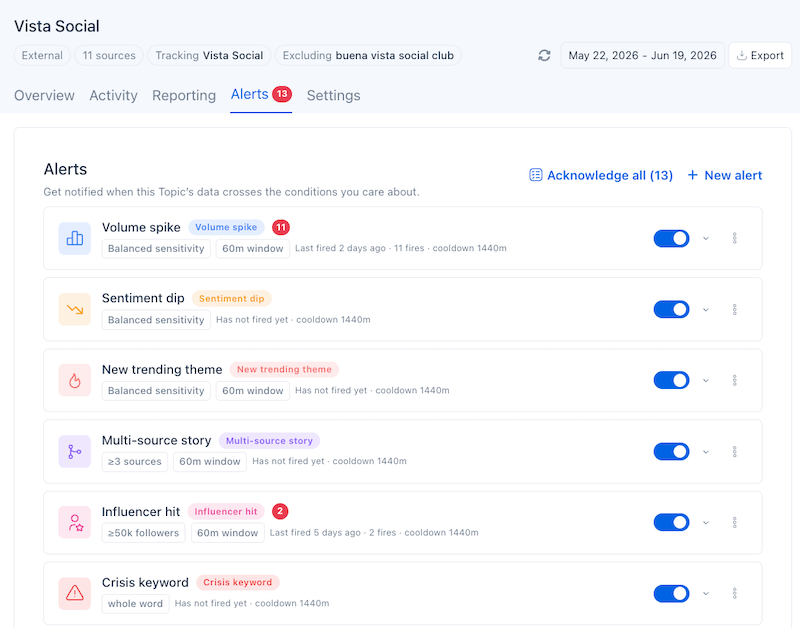The width and height of the screenshot is (800, 628).
Task: Click the Vista Social topic title
Action: (x=57, y=26)
